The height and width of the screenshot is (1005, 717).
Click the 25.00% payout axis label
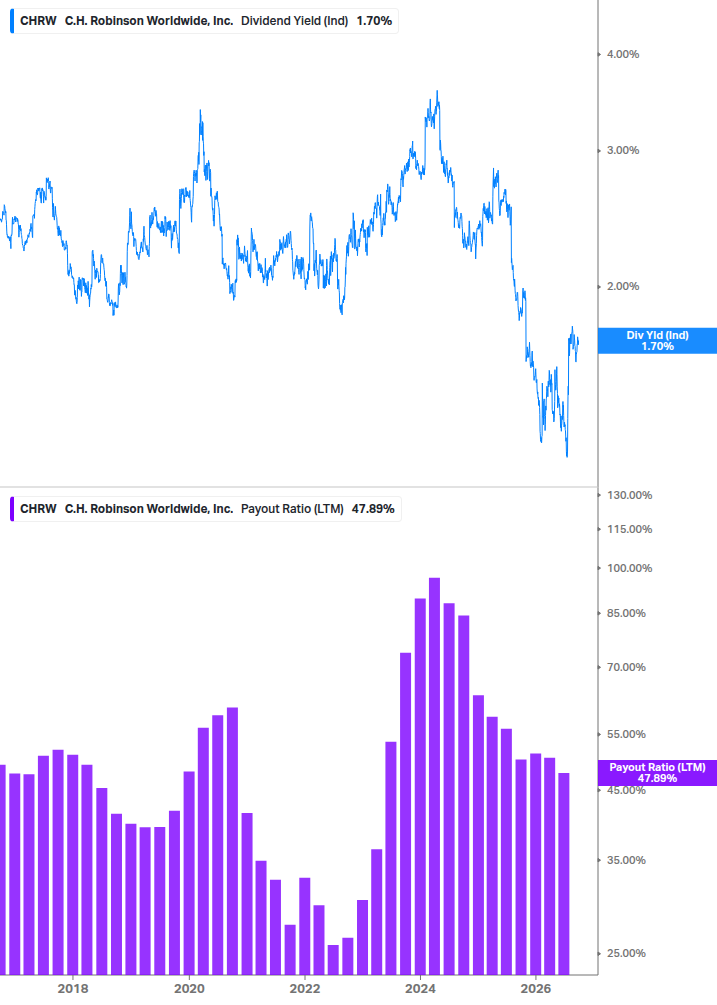[626, 954]
